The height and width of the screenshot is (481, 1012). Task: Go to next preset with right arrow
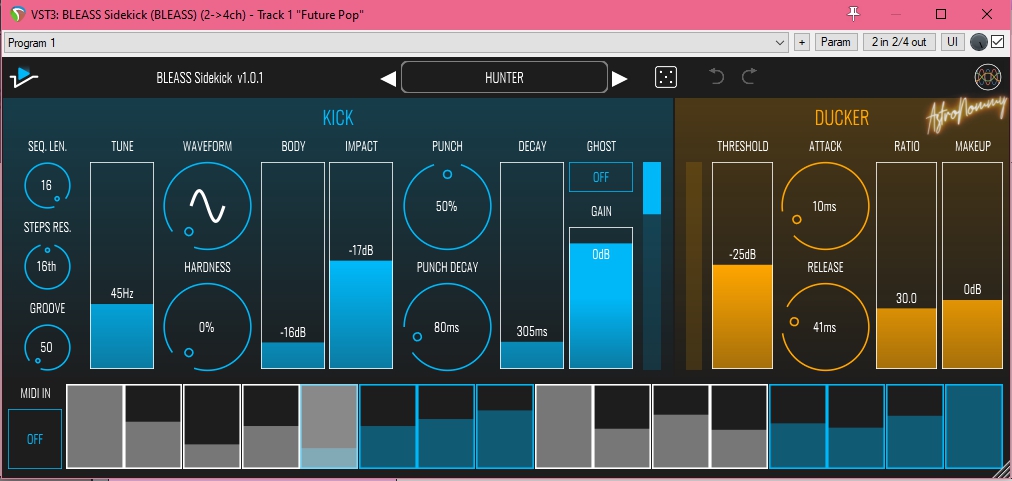[x=619, y=79]
